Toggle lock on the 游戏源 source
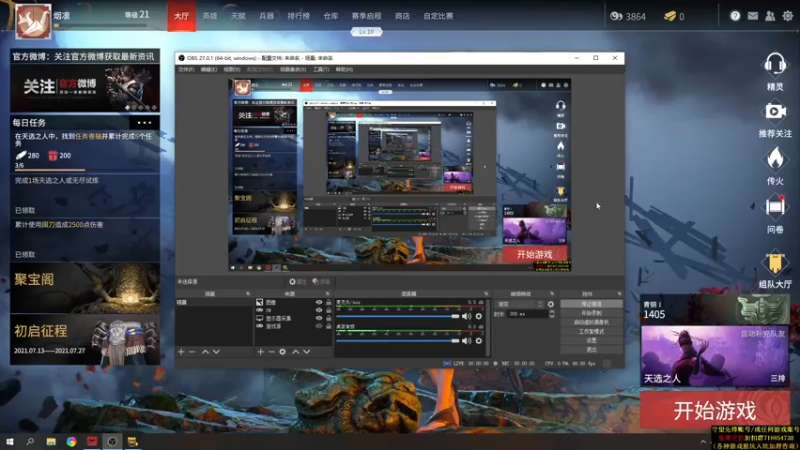The height and width of the screenshot is (450, 800). click(328, 326)
